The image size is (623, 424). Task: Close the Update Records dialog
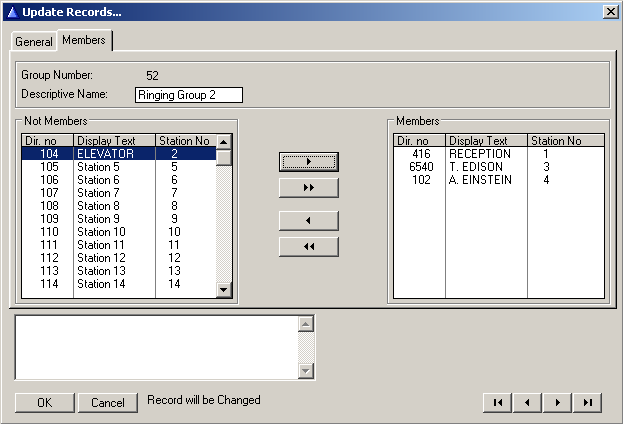coord(610,11)
